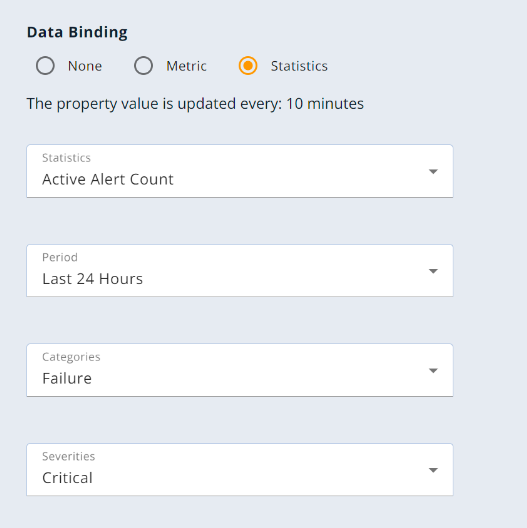Click the arrow icon beside Critical

tap(433, 470)
